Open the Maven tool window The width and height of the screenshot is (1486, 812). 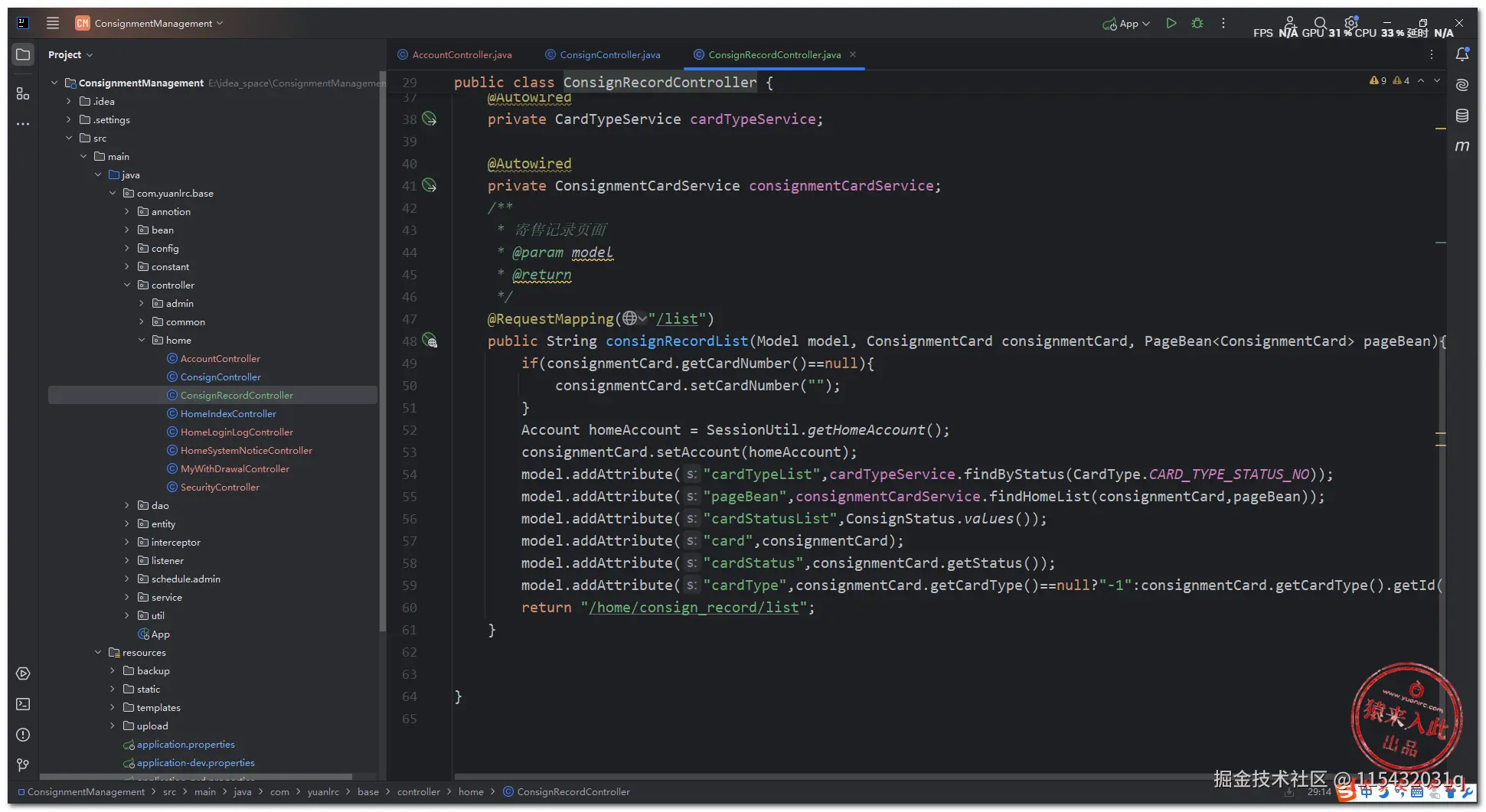(x=1462, y=146)
